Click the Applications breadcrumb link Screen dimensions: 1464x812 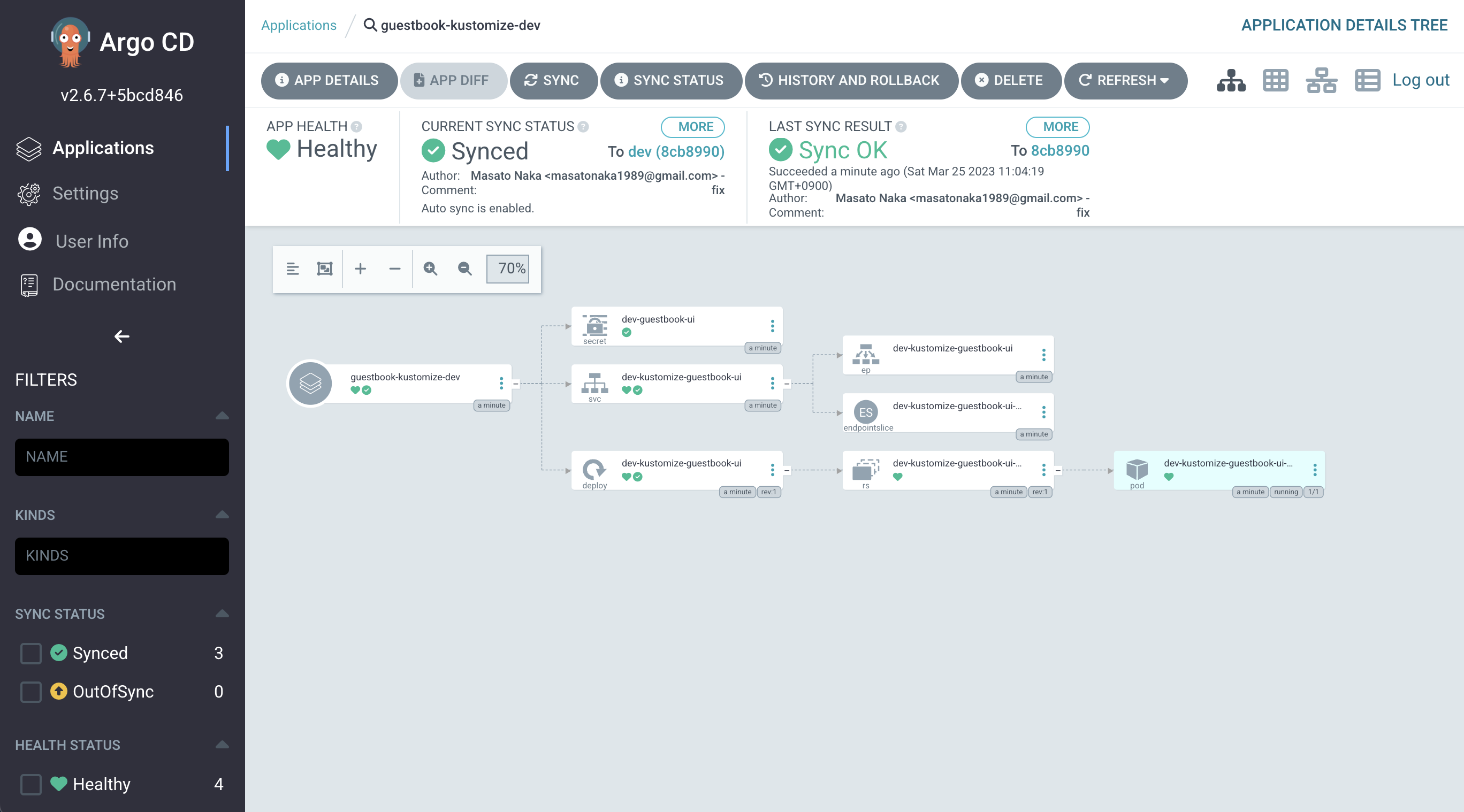(299, 25)
